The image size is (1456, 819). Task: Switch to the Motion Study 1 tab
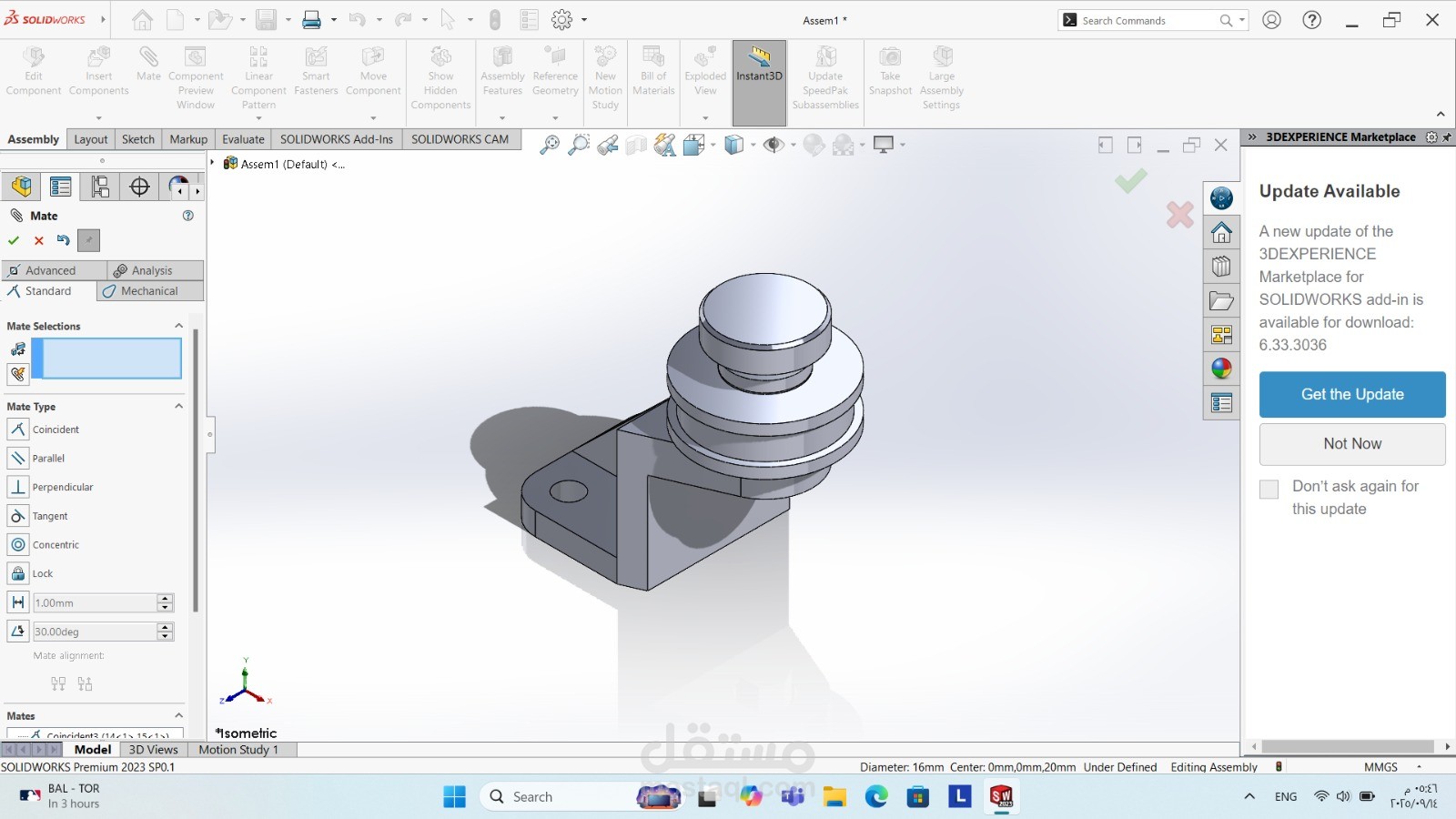(238, 750)
